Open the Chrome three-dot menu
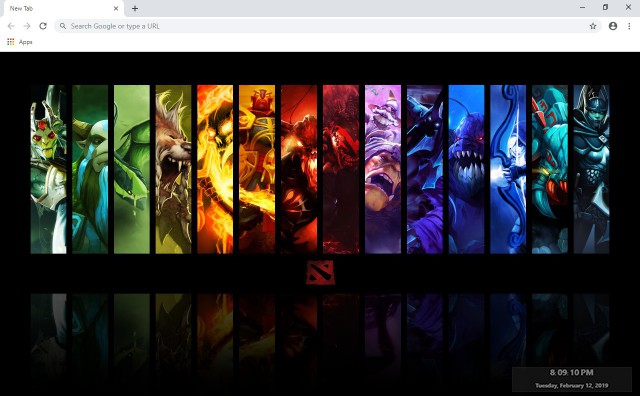This screenshot has width=640, height=400. click(629, 26)
